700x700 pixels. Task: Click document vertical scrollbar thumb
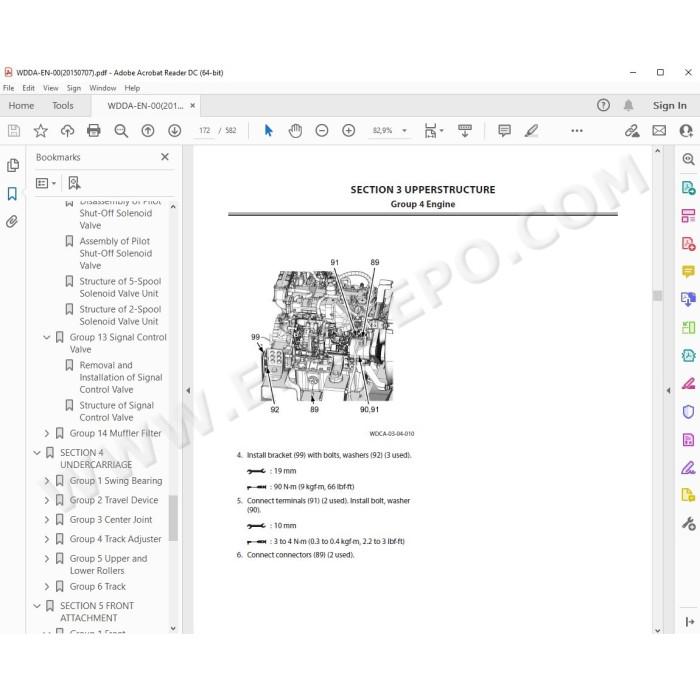pyautogui.click(x=657, y=296)
